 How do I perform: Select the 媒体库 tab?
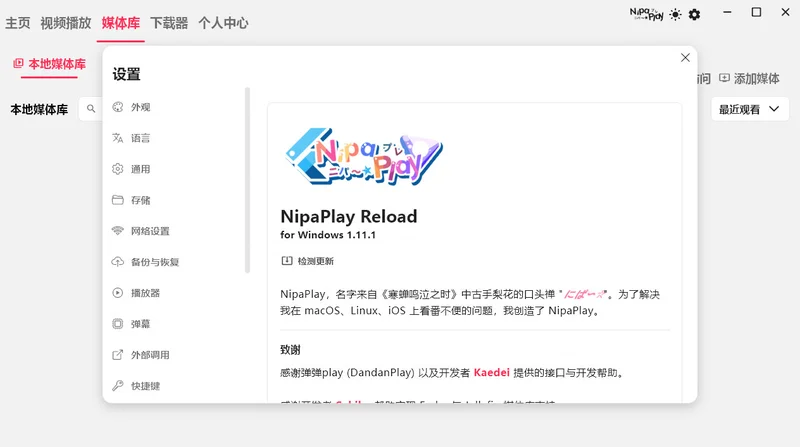[120, 23]
